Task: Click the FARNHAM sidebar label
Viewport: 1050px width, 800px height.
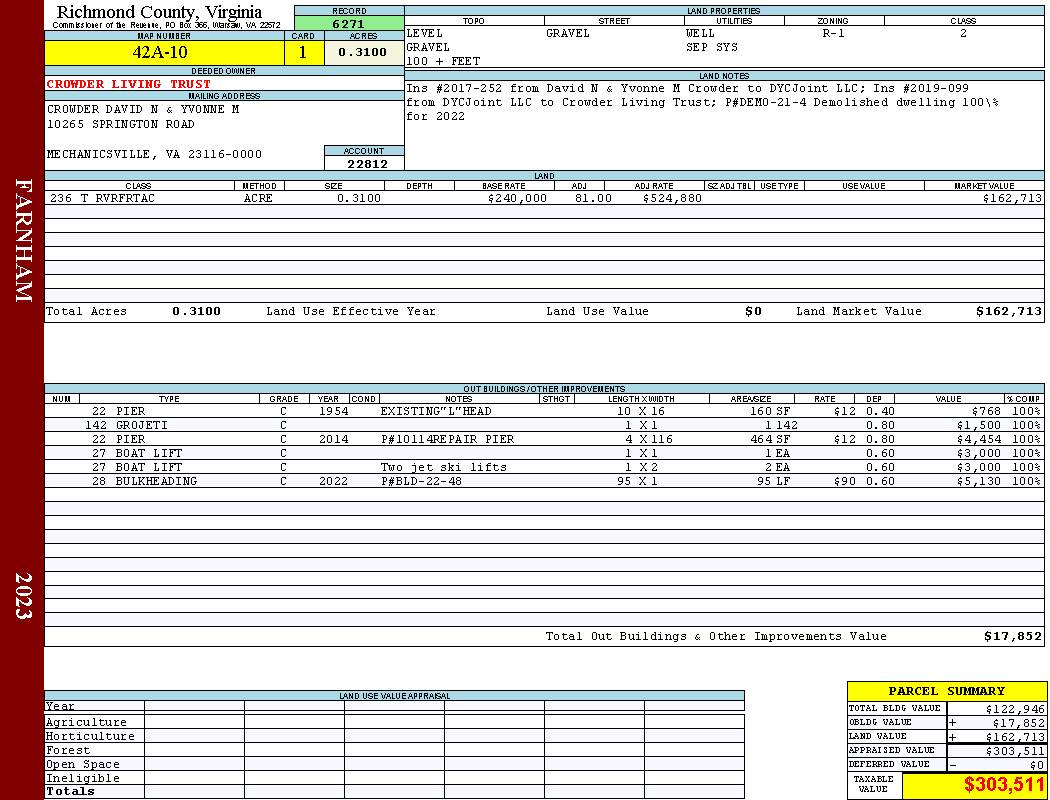Action: pos(23,240)
